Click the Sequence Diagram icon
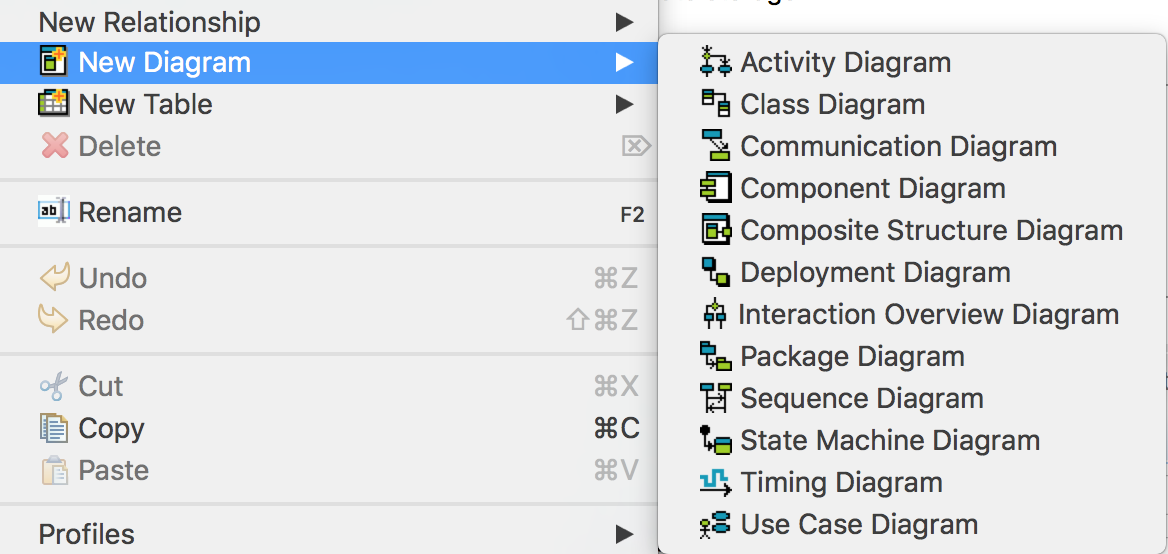Image resolution: width=1168 pixels, height=554 pixels. coord(716,398)
